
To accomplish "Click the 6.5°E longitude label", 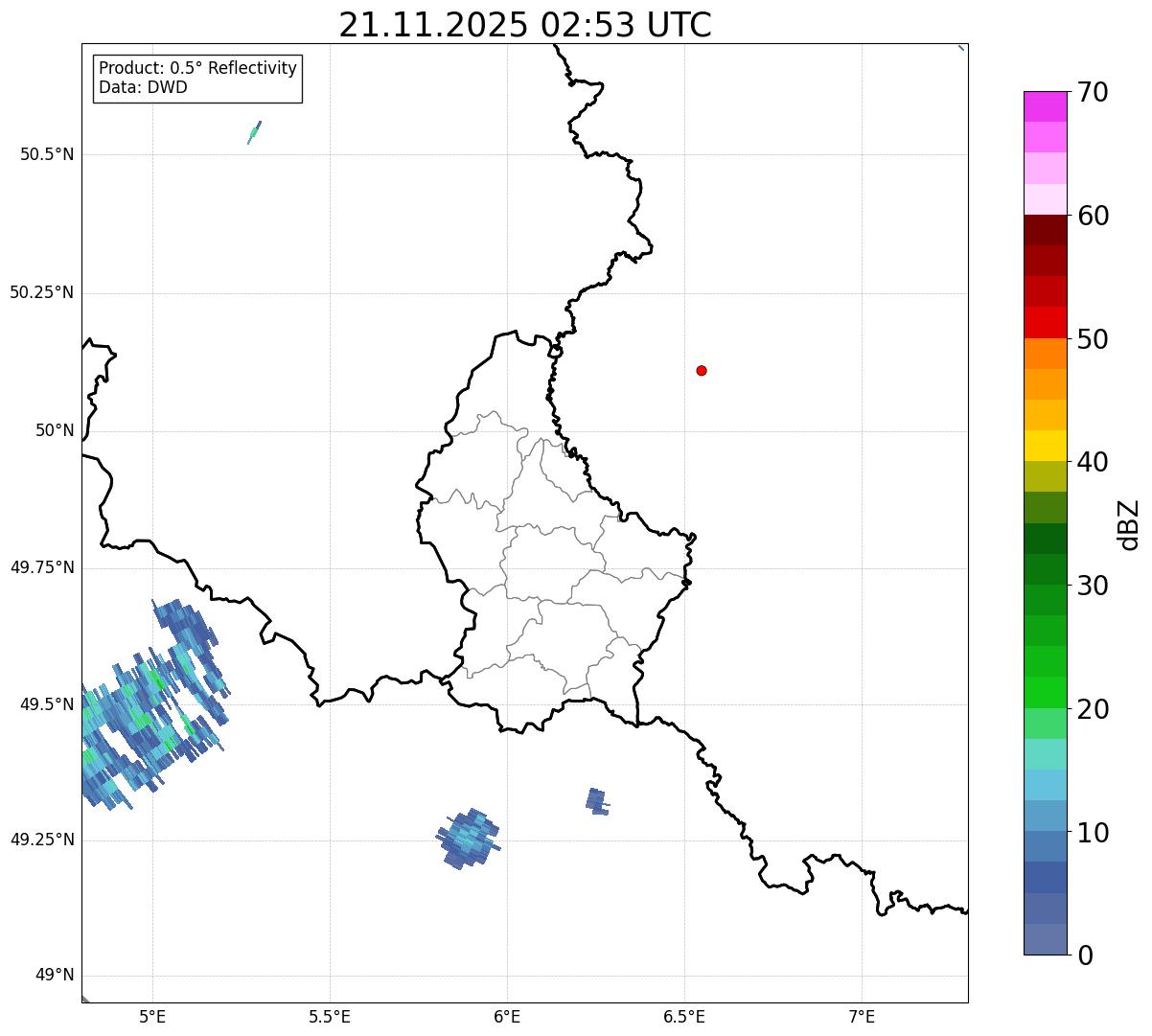I will (x=684, y=1016).
